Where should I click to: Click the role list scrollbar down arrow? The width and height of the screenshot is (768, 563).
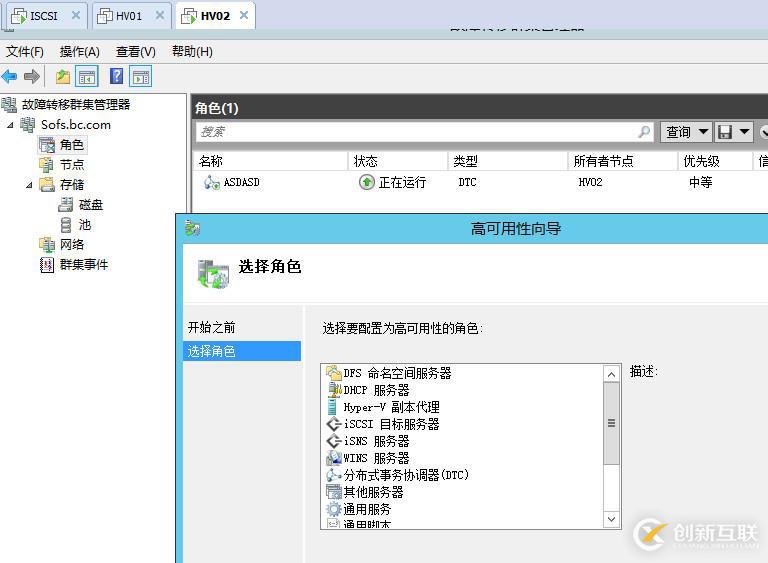coord(611,519)
